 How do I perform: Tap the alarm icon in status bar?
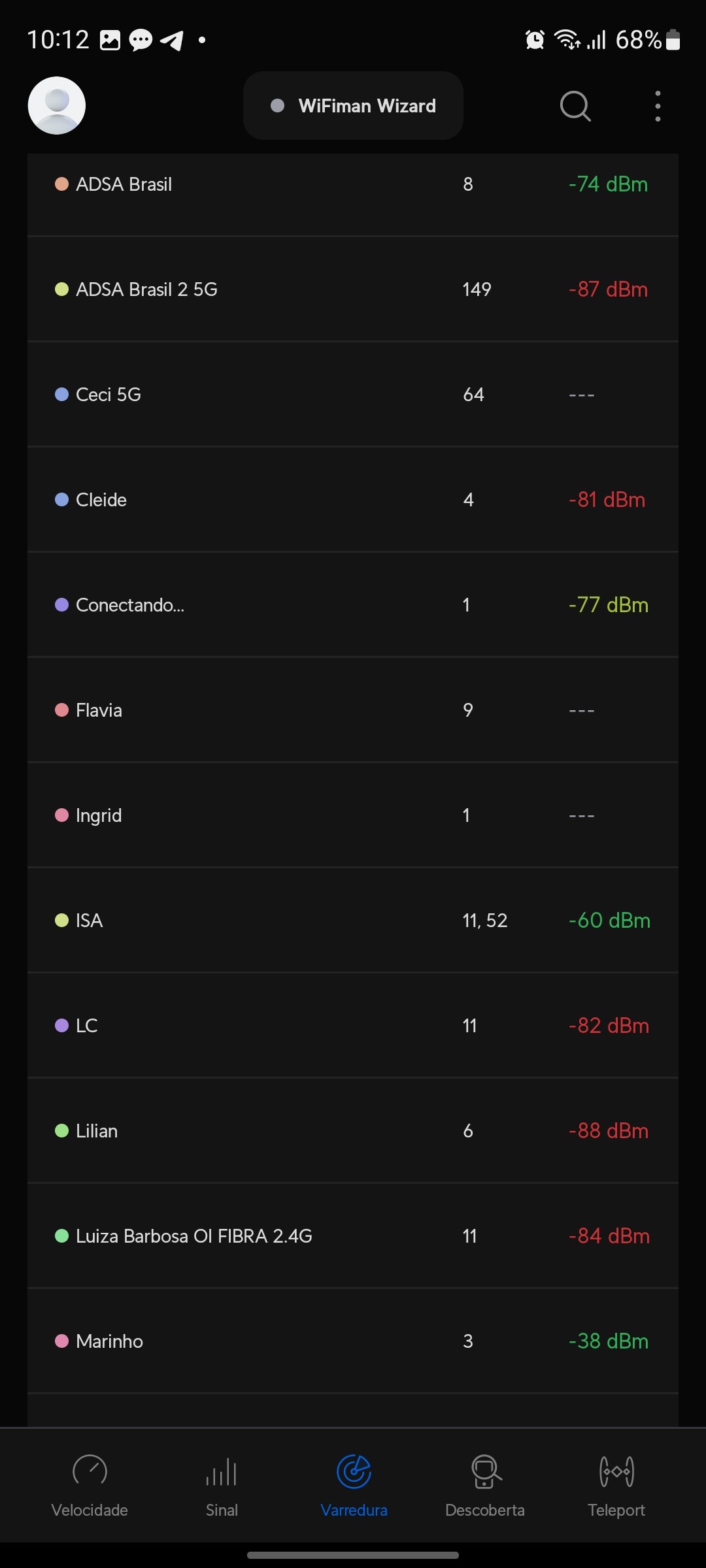coord(535,40)
